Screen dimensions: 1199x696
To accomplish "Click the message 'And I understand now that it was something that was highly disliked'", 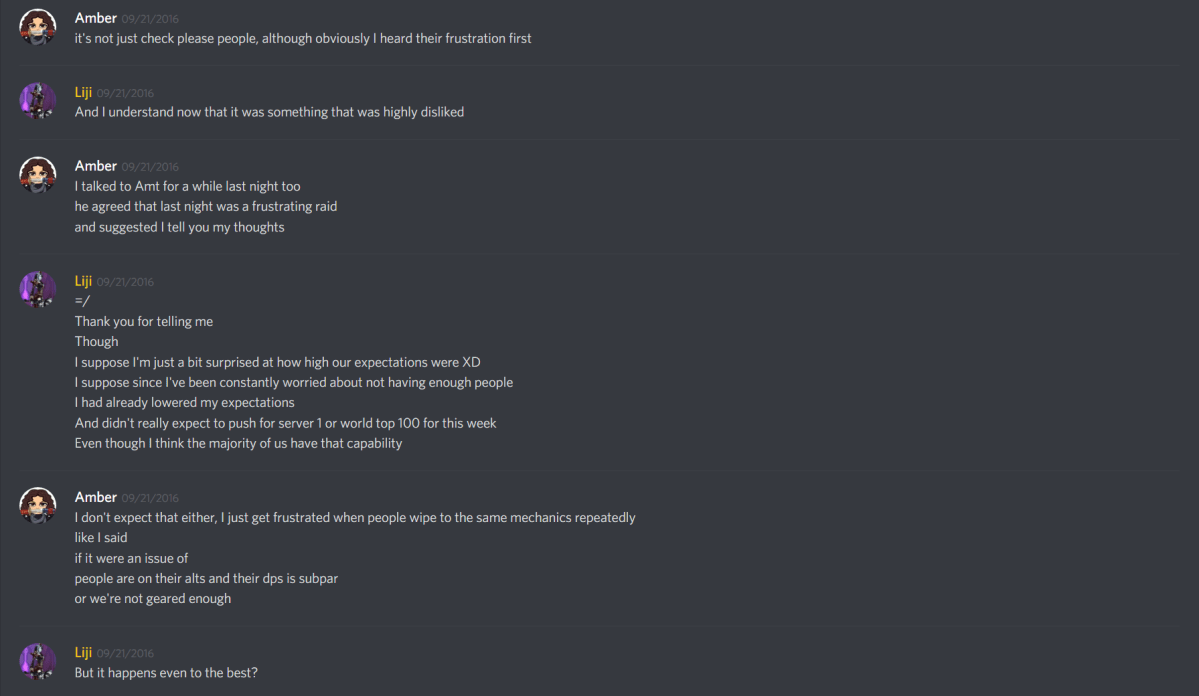I will click(x=268, y=112).
